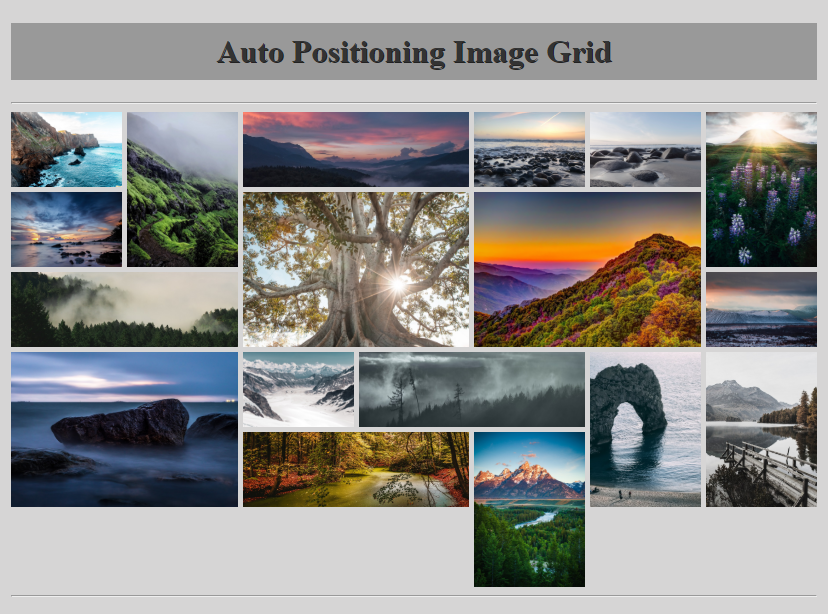The width and height of the screenshot is (828, 614).
Task: Open the Grand Teton river valley photo
Action: [529, 508]
